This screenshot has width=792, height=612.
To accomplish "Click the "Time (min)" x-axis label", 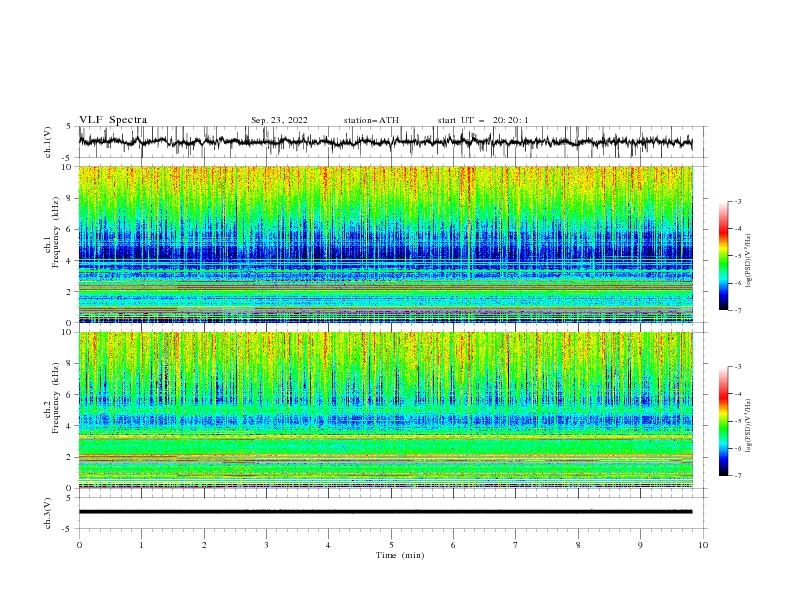I will tap(400, 555).
